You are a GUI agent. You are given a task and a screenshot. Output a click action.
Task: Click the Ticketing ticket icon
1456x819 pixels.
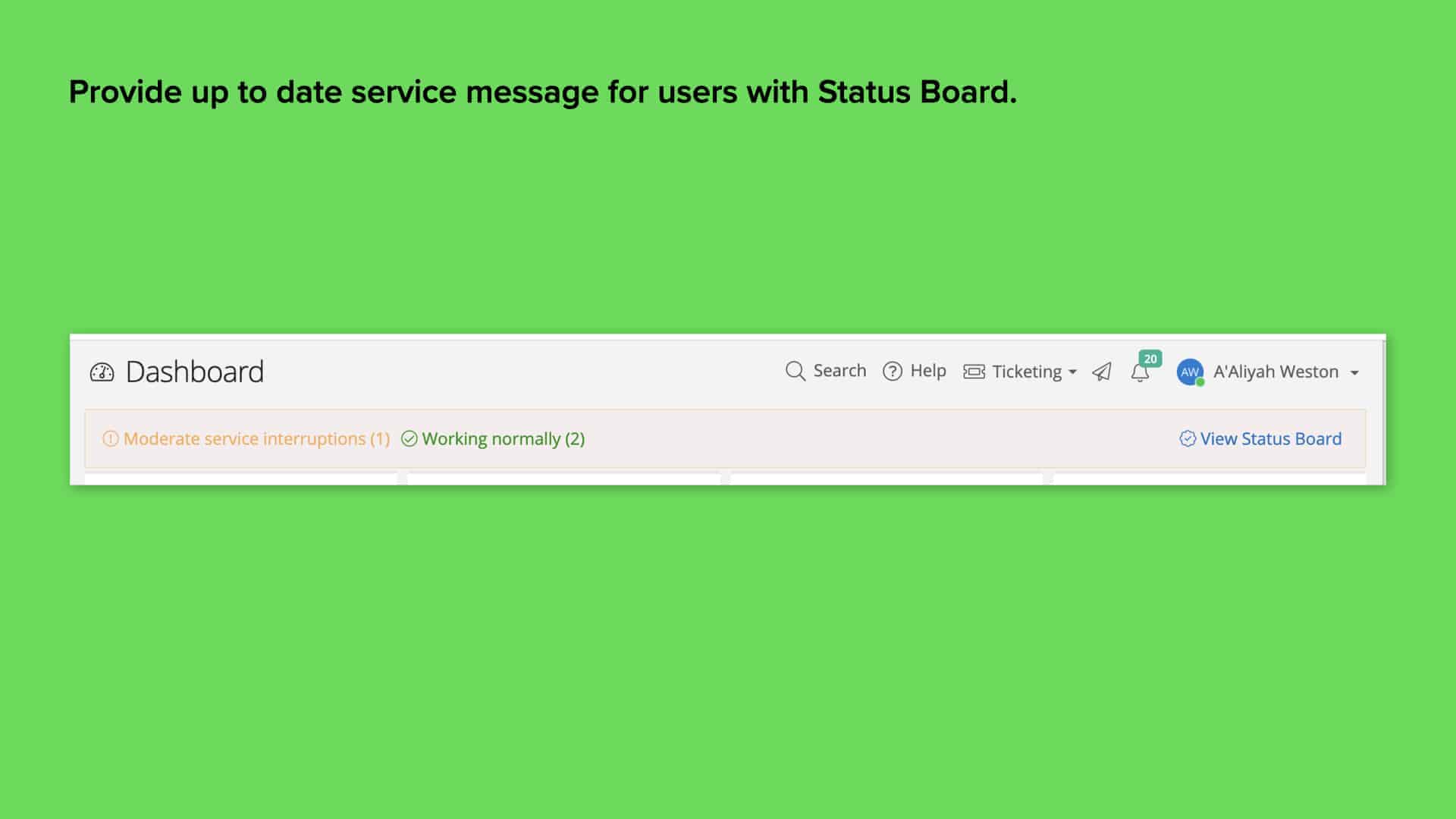click(973, 372)
